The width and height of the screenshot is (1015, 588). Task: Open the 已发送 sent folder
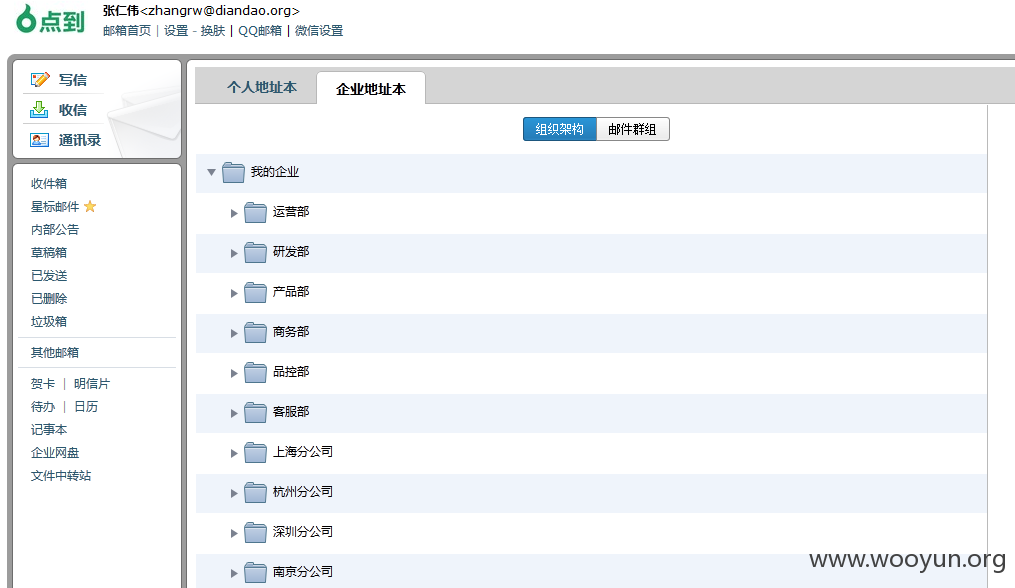49,276
